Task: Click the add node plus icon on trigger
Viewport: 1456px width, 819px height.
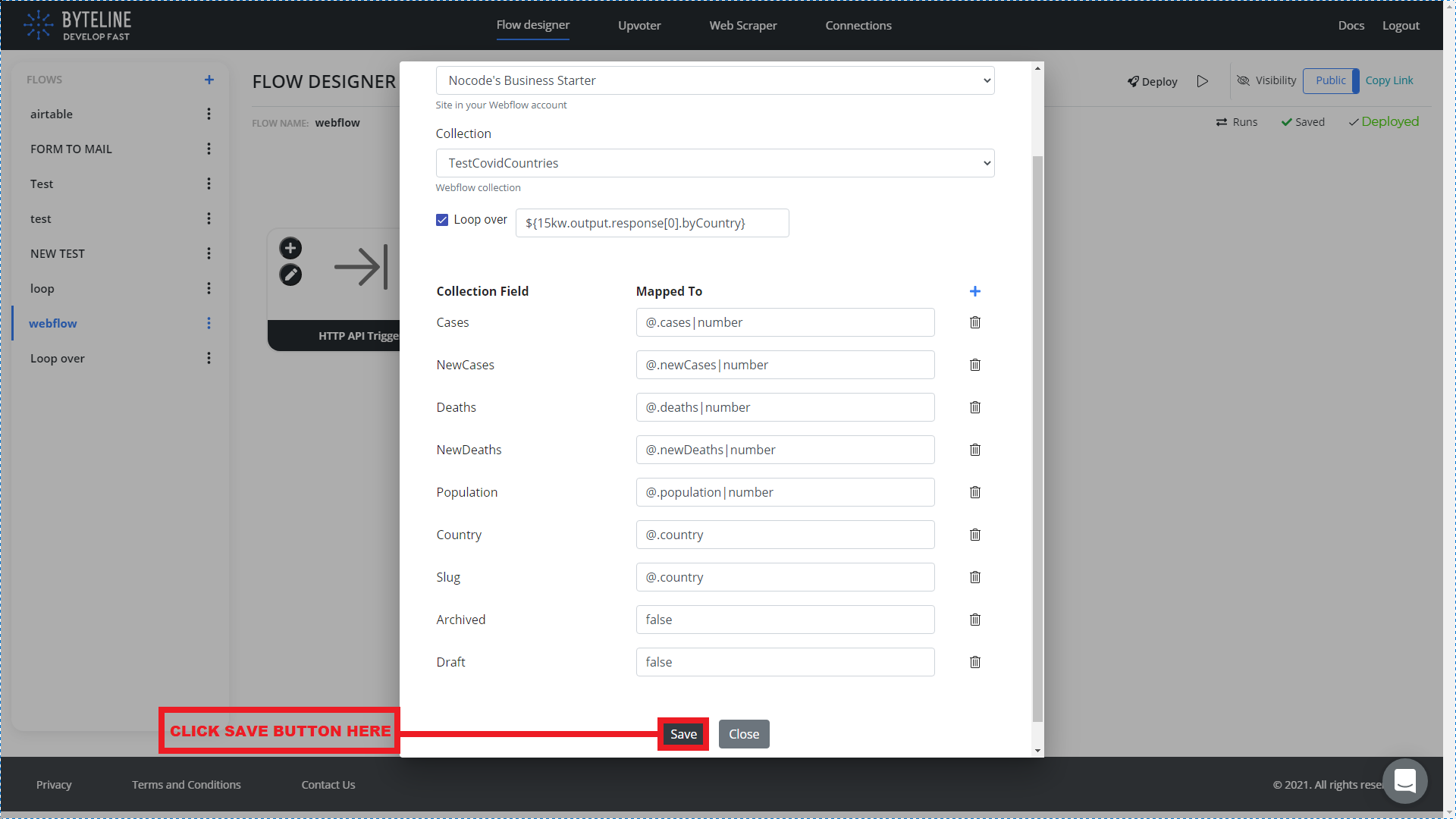Action: (290, 248)
